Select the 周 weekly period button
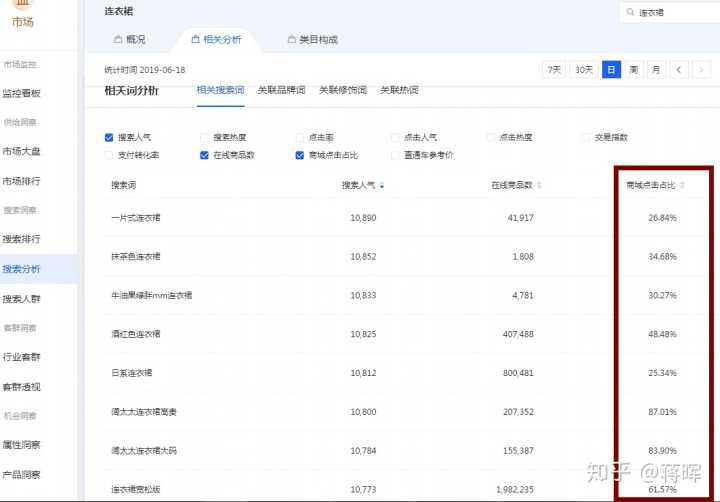Viewport: 720px width, 502px height. (x=633, y=69)
